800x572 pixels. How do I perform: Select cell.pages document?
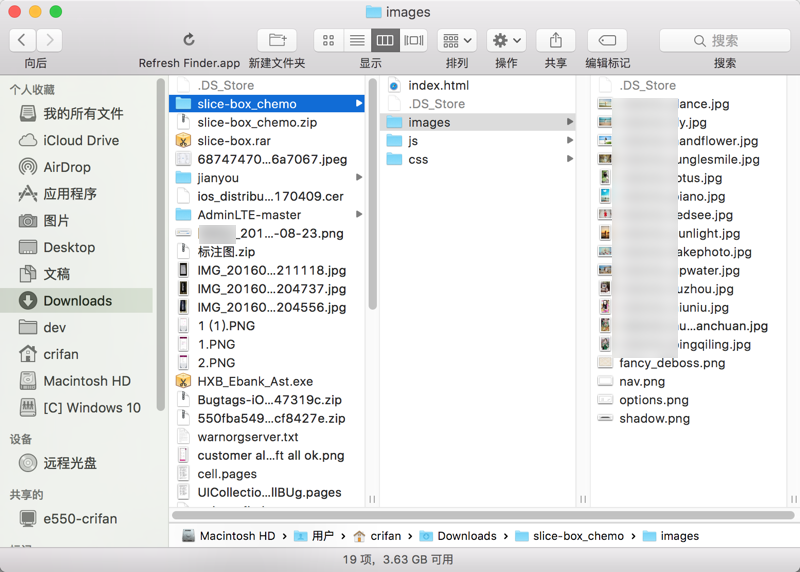(x=267, y=474)
